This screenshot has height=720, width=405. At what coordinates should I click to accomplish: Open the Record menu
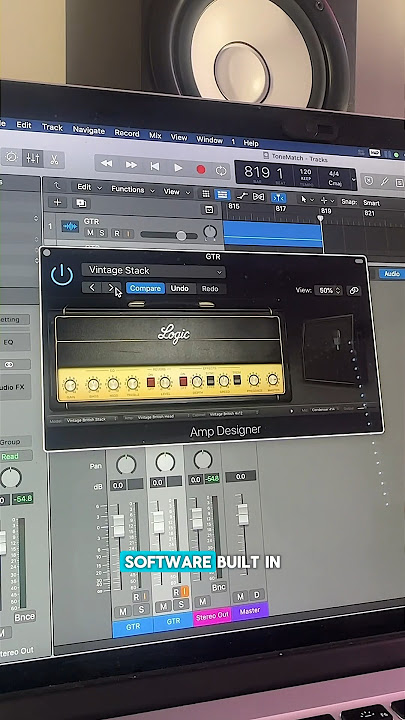coord(127,133)
